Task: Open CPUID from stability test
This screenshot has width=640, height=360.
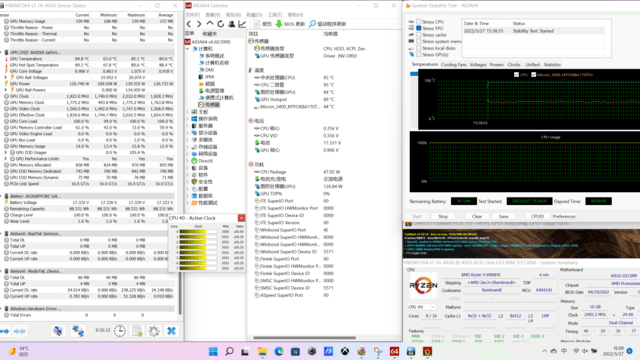Action: click(x=537, y=216)
